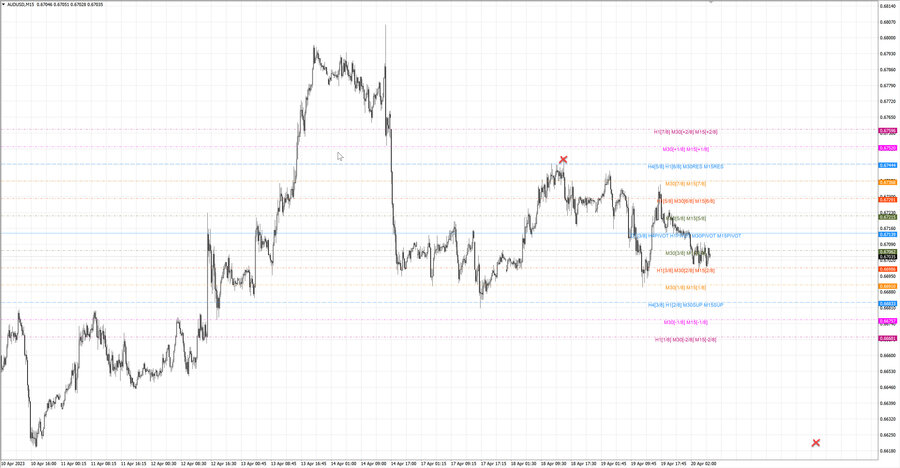Click the blue 0.66833 support price tag
900x468 pixels.
887,304
